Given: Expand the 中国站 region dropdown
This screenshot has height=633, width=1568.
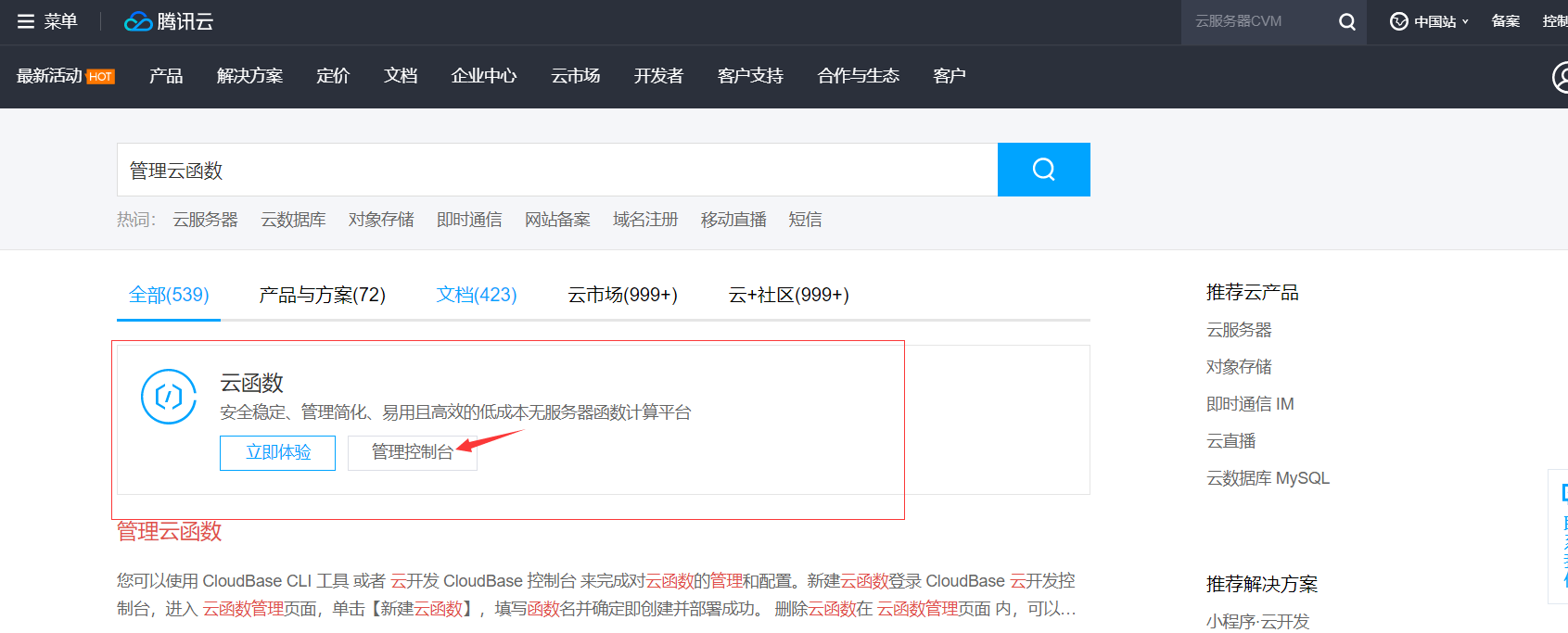Looking at the screenshot, I should 1441,21.
